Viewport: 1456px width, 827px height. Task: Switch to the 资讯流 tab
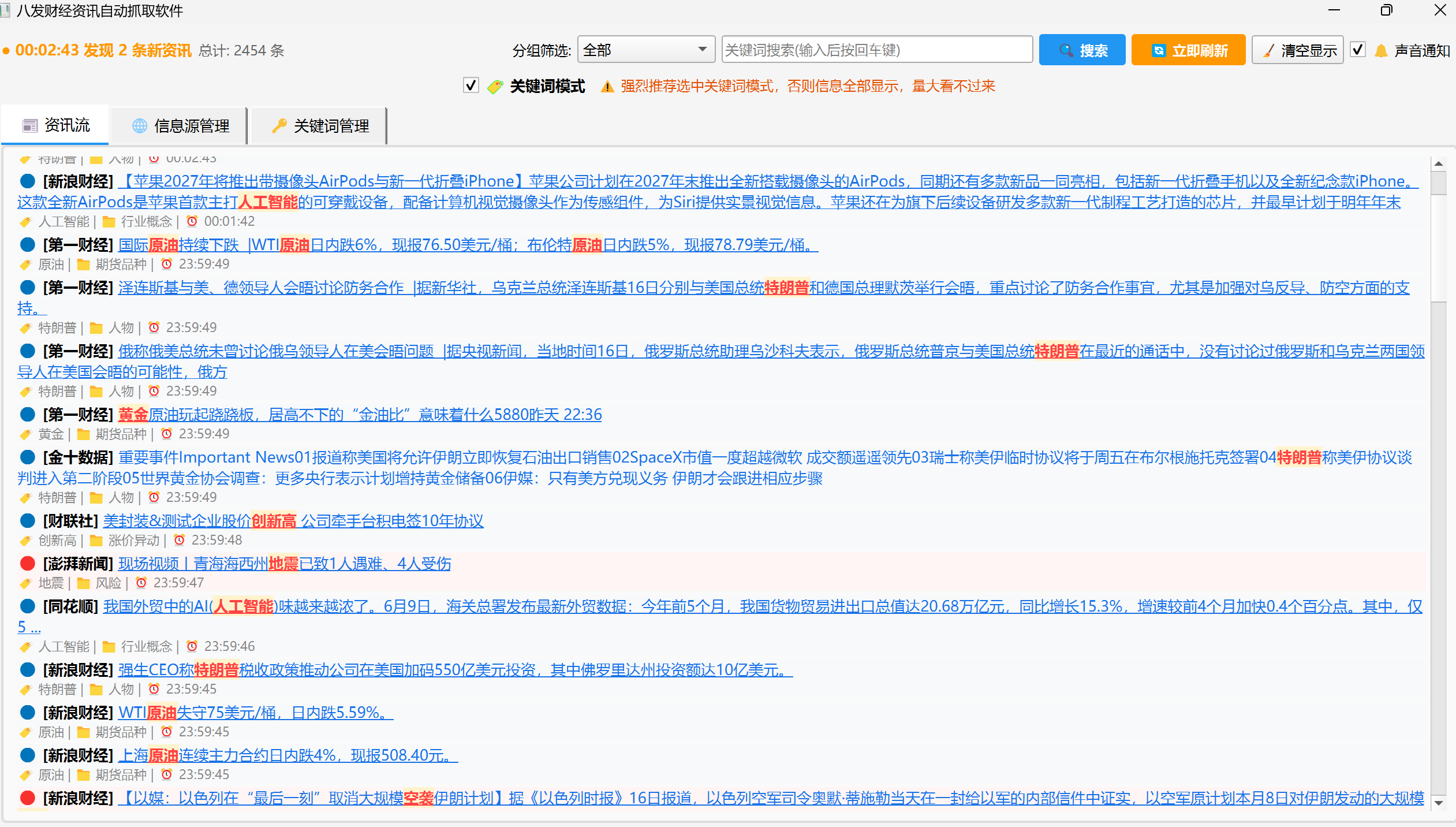coord(55,125)
